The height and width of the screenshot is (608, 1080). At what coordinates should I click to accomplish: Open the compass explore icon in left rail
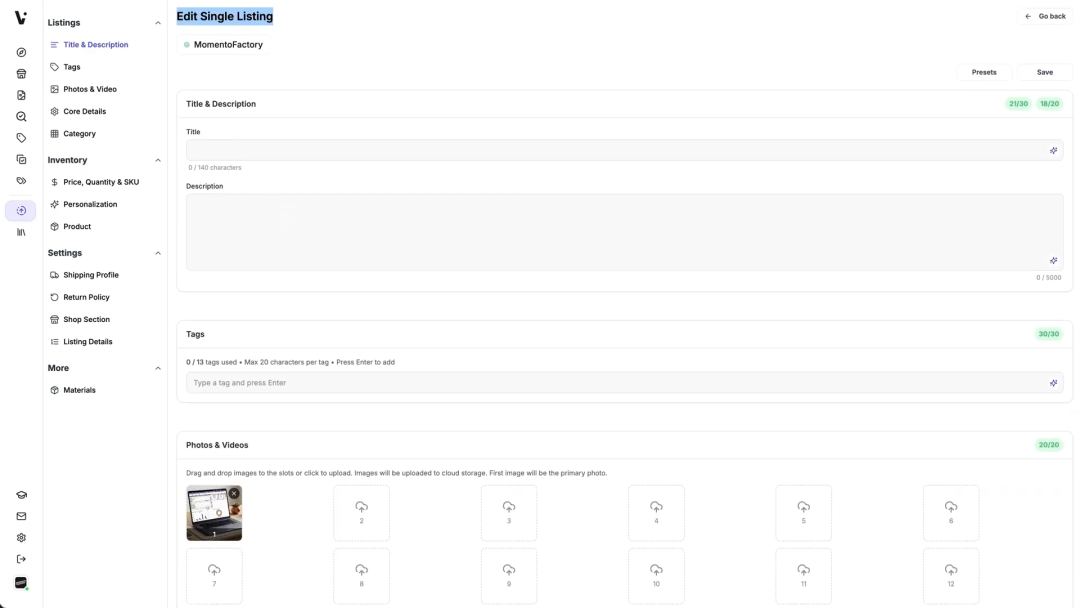[x=21, y=52]
